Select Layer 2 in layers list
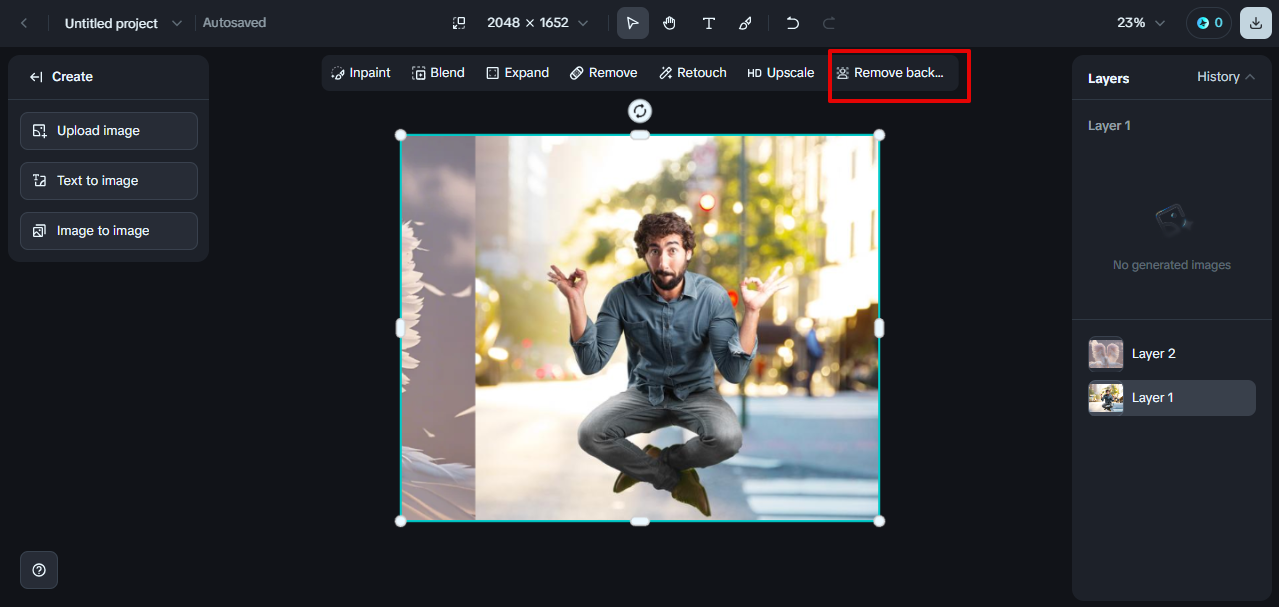 pos(1172,354)
